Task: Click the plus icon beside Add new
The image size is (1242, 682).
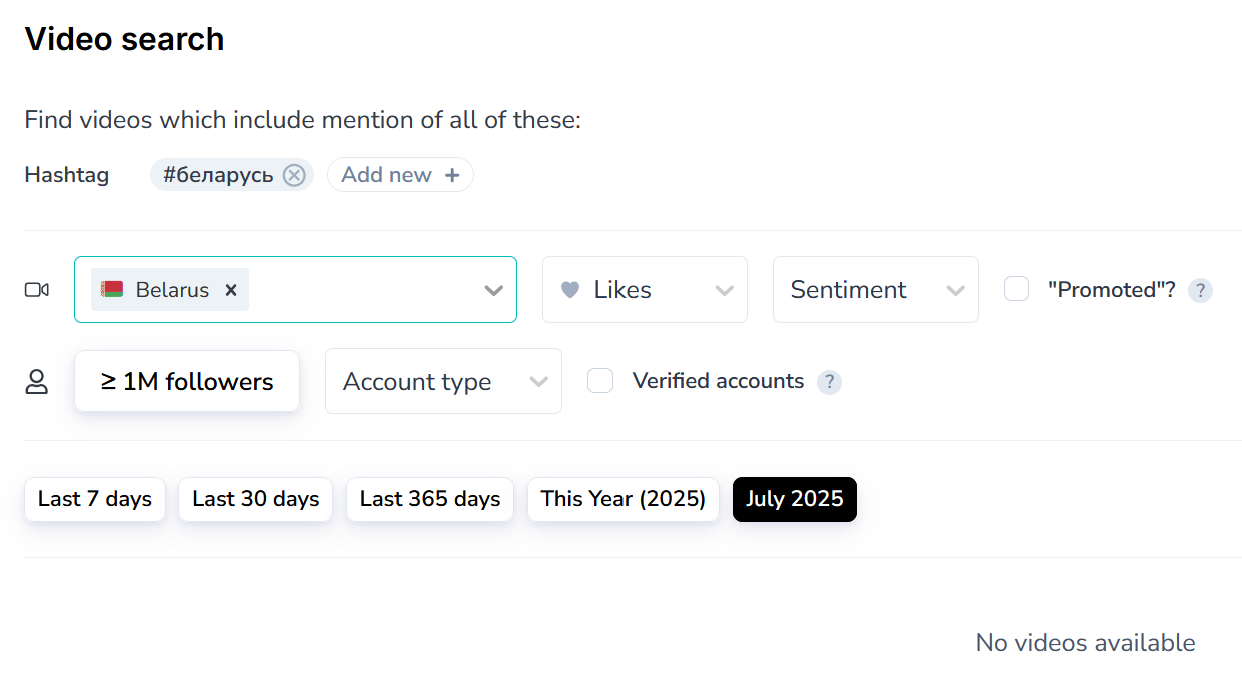Action: tap(452, 175)
